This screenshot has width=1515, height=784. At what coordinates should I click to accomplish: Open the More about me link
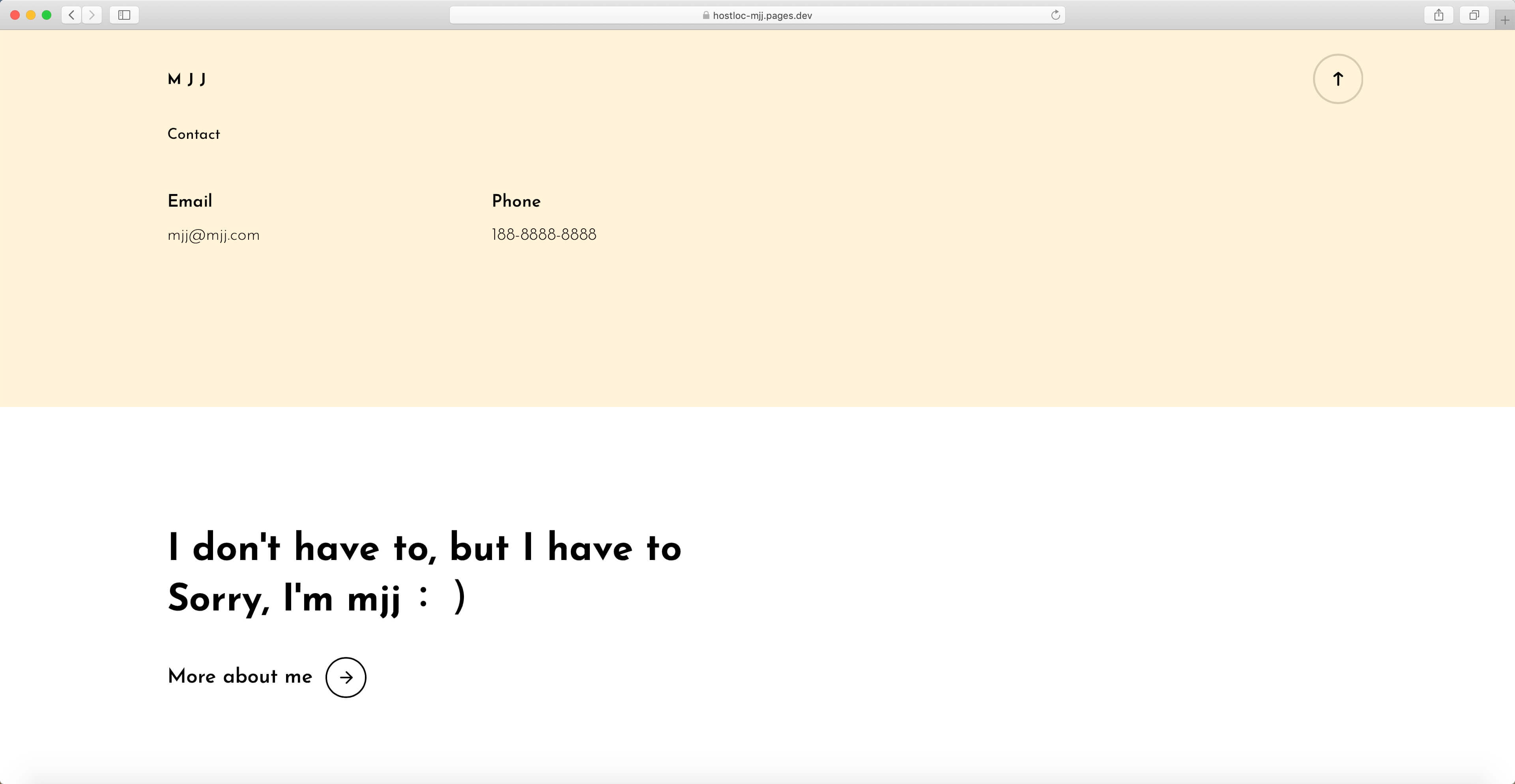pos(240,676)
